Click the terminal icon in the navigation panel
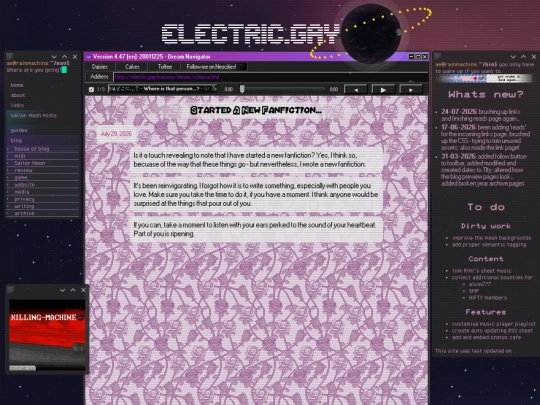This screenshot has width=540, height=405. (10, 56)
